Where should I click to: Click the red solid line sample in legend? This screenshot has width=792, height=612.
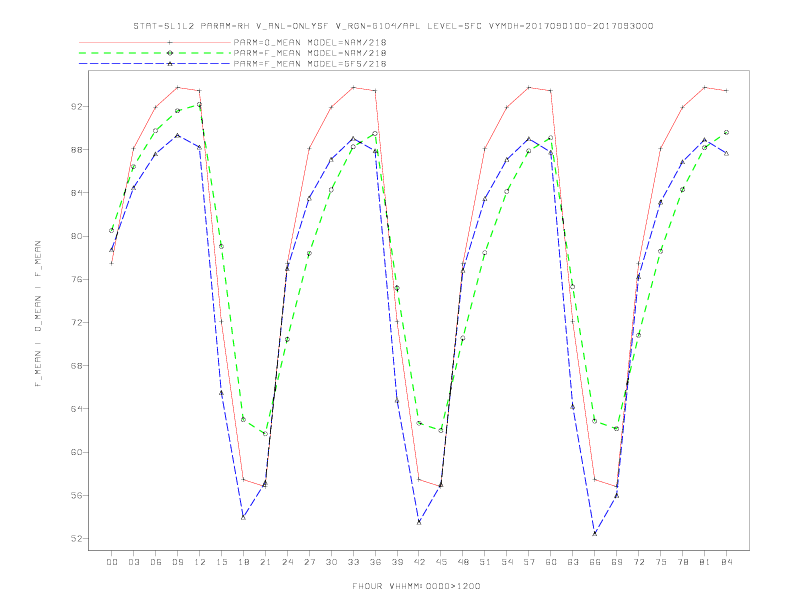point(155,42)
